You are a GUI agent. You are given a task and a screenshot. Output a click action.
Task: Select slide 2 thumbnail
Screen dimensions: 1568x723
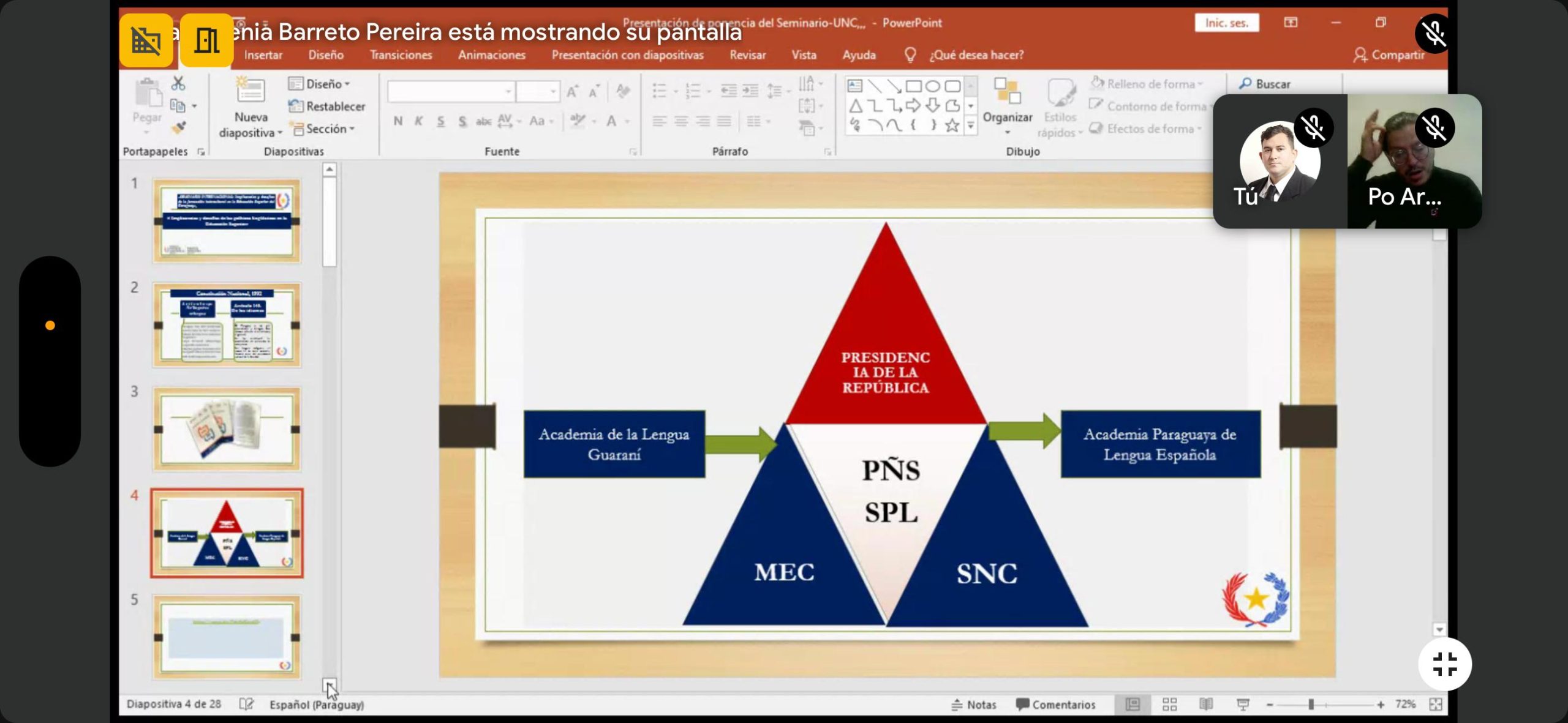click(x=227, y=325)
